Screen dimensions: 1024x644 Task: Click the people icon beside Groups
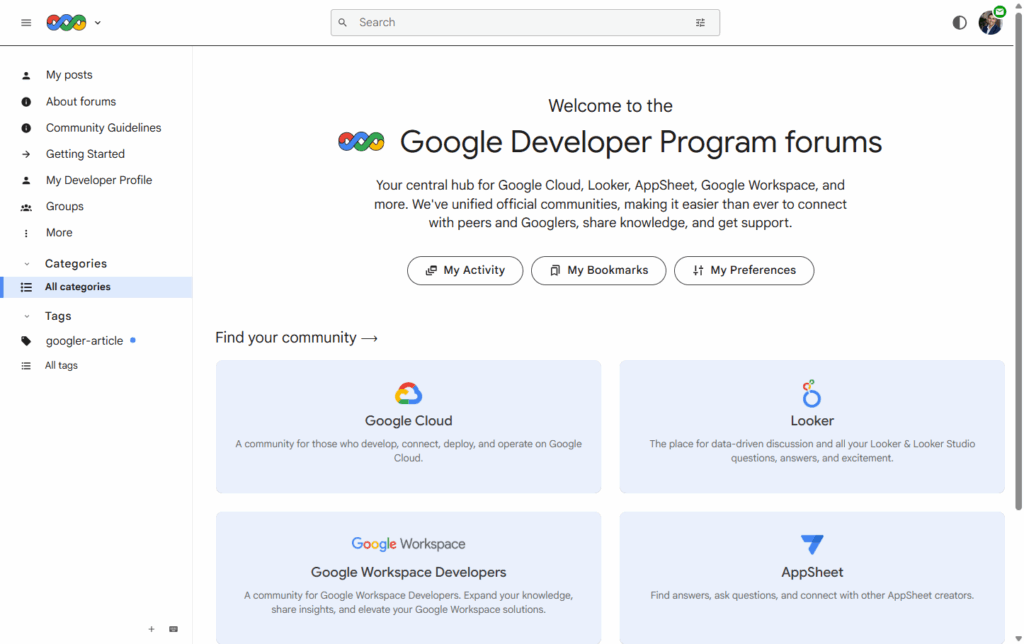point(26,207)
